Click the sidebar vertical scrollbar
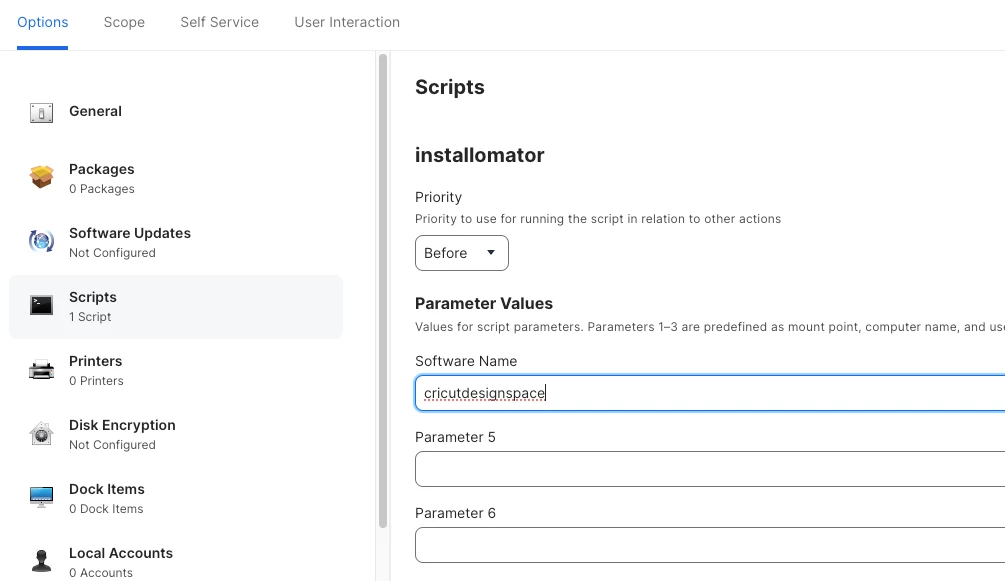Screen dimensions: 1005x581 click(x=383, y=291)
